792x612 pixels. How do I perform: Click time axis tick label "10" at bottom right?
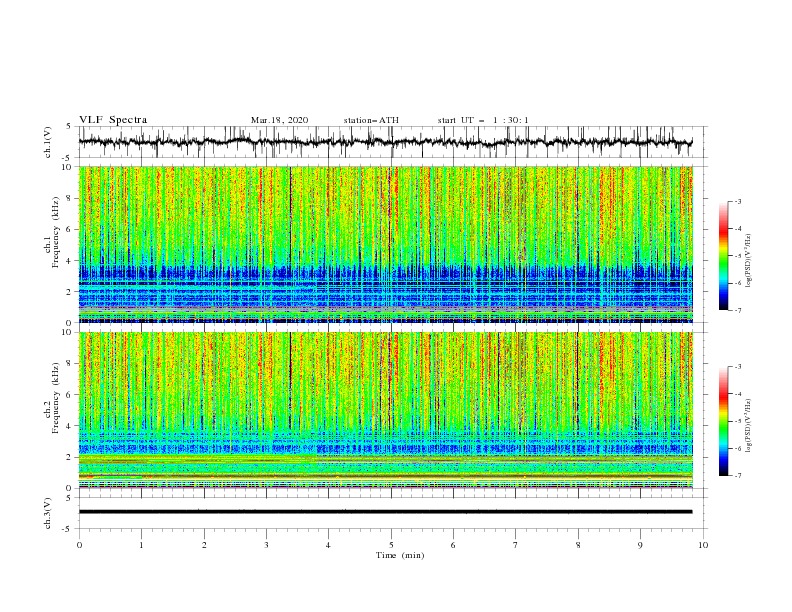coord(703,545)
